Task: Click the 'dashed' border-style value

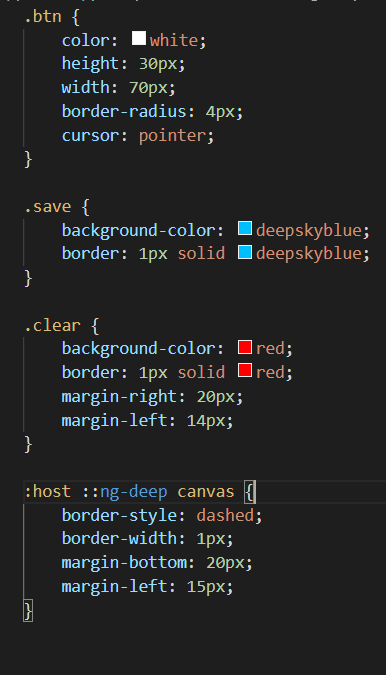Action: click(225, 515)
